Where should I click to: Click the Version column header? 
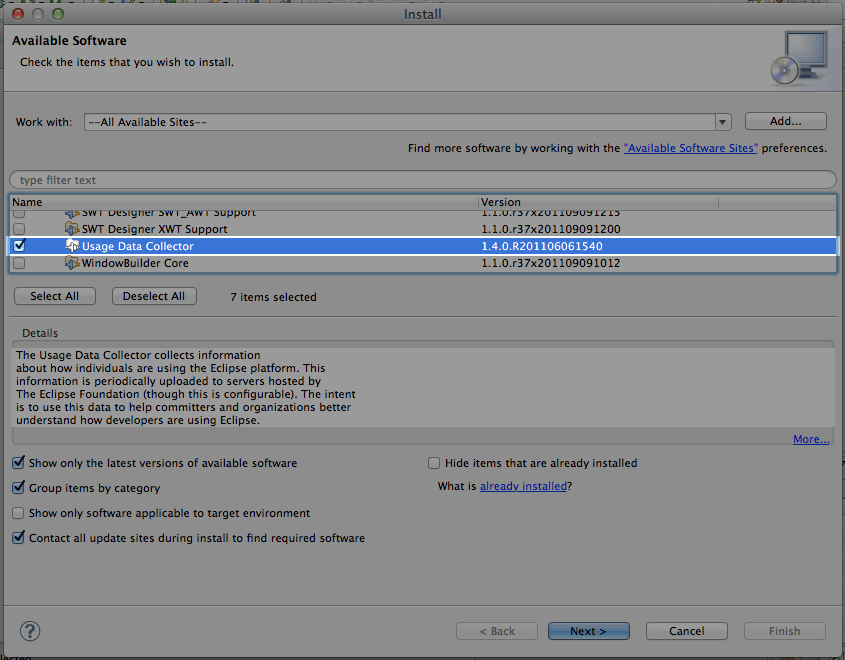click(598, 202)
